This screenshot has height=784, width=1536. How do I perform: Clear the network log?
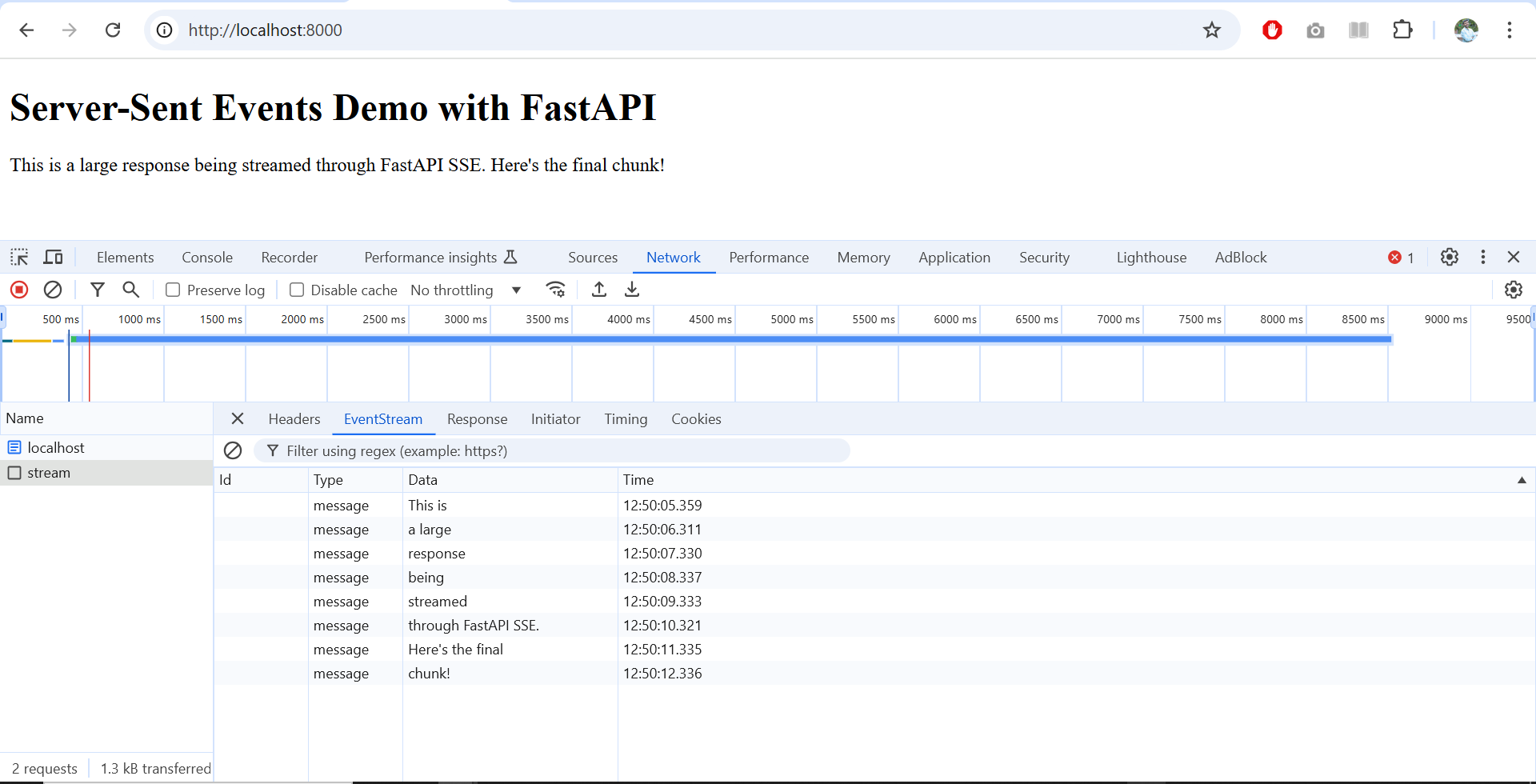click(53, 290)
